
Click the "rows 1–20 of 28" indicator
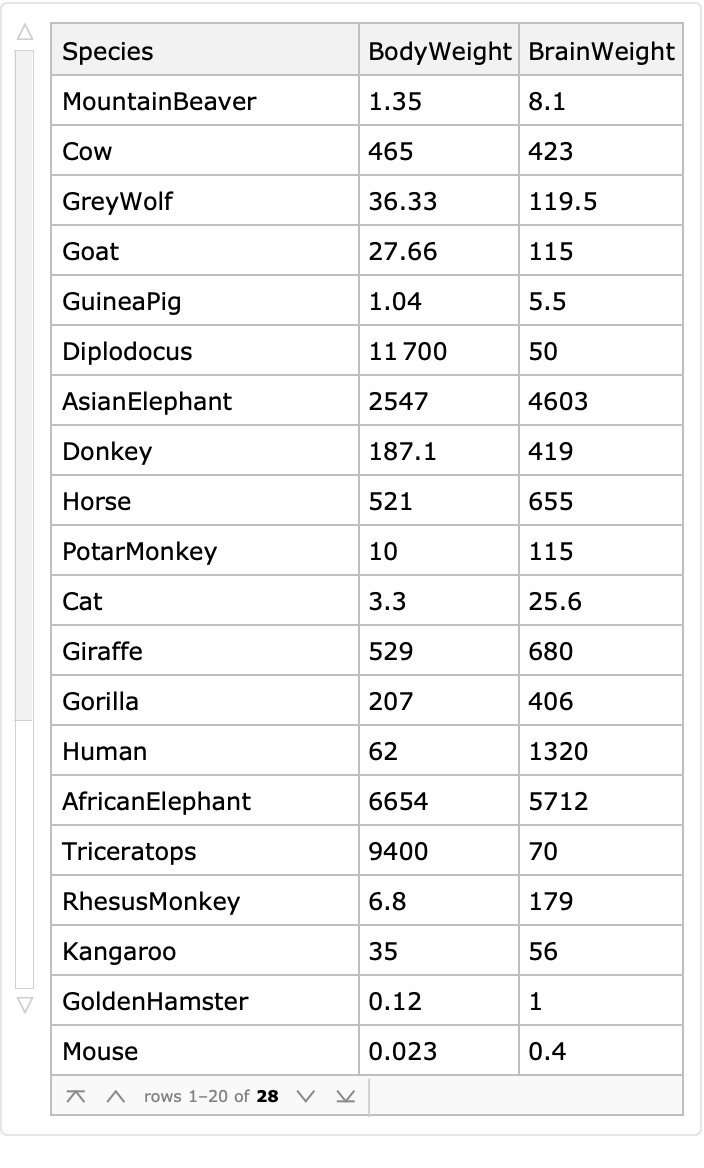pos(211,1096)
